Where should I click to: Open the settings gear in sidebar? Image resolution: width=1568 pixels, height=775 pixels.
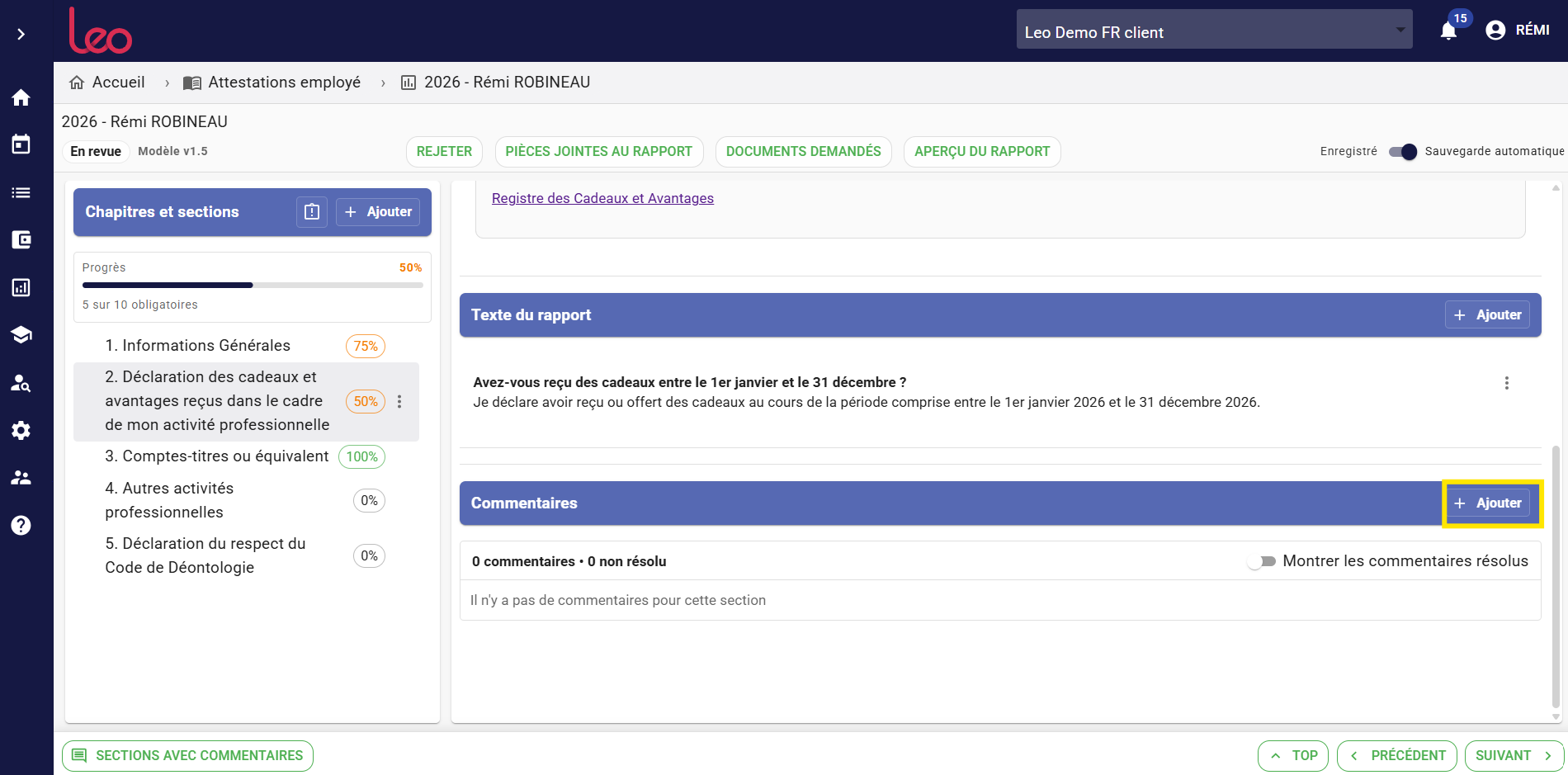click(21, 430)
